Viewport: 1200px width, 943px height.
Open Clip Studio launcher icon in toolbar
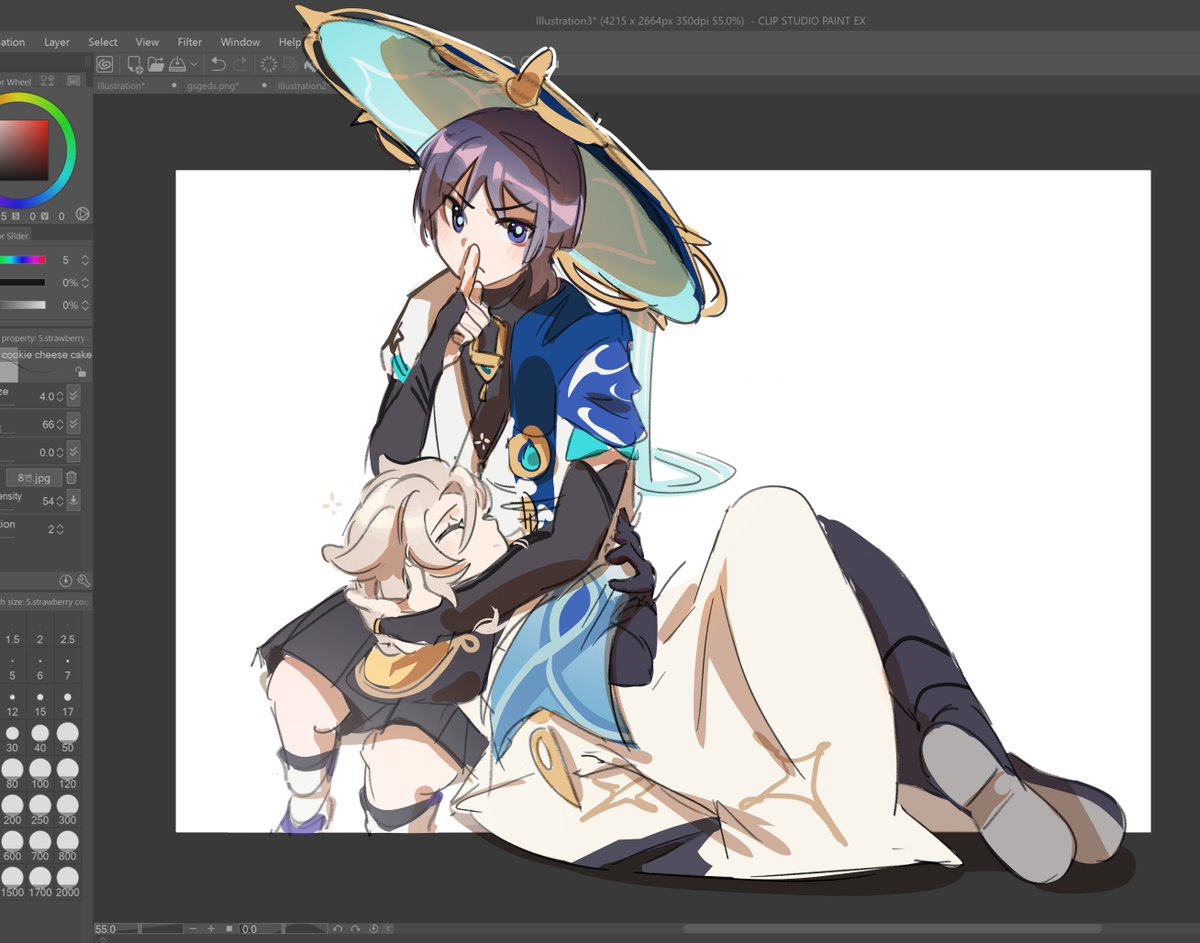(x=105, y=64)
